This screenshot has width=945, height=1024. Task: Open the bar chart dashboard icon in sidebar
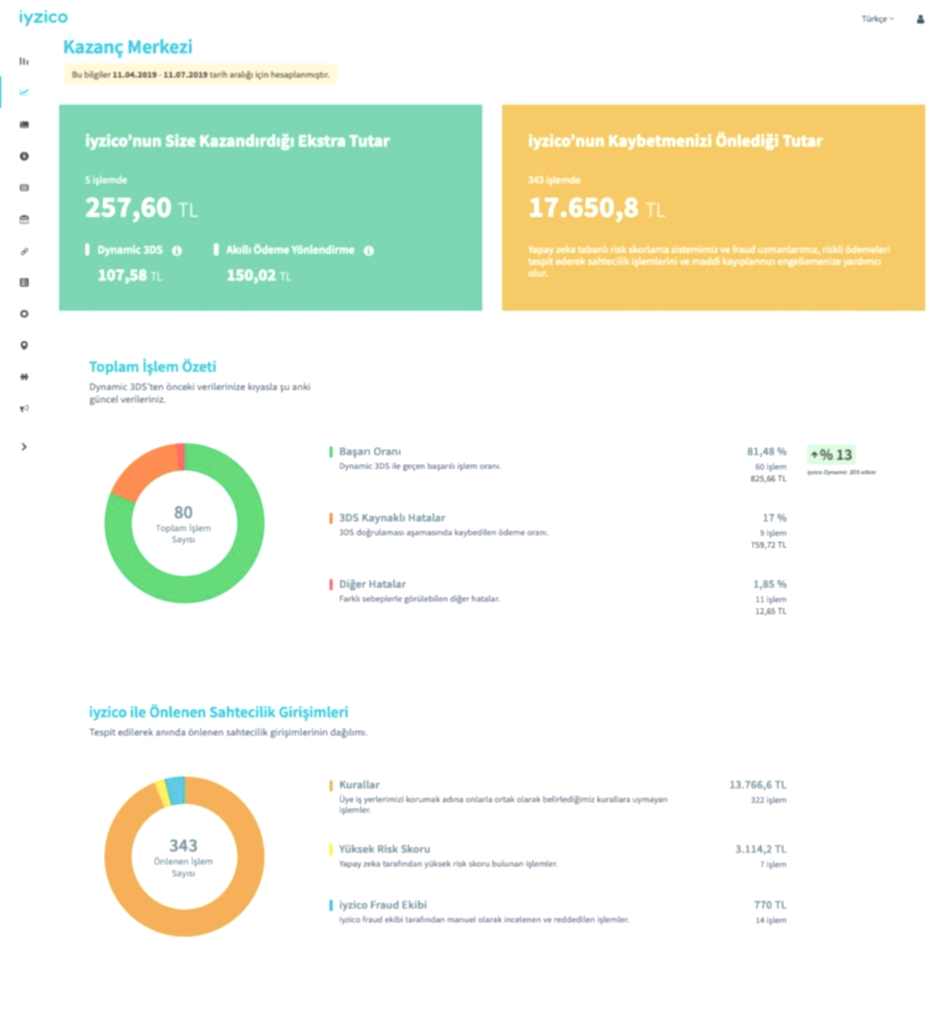pyautogui.click(x=24, y=61)
